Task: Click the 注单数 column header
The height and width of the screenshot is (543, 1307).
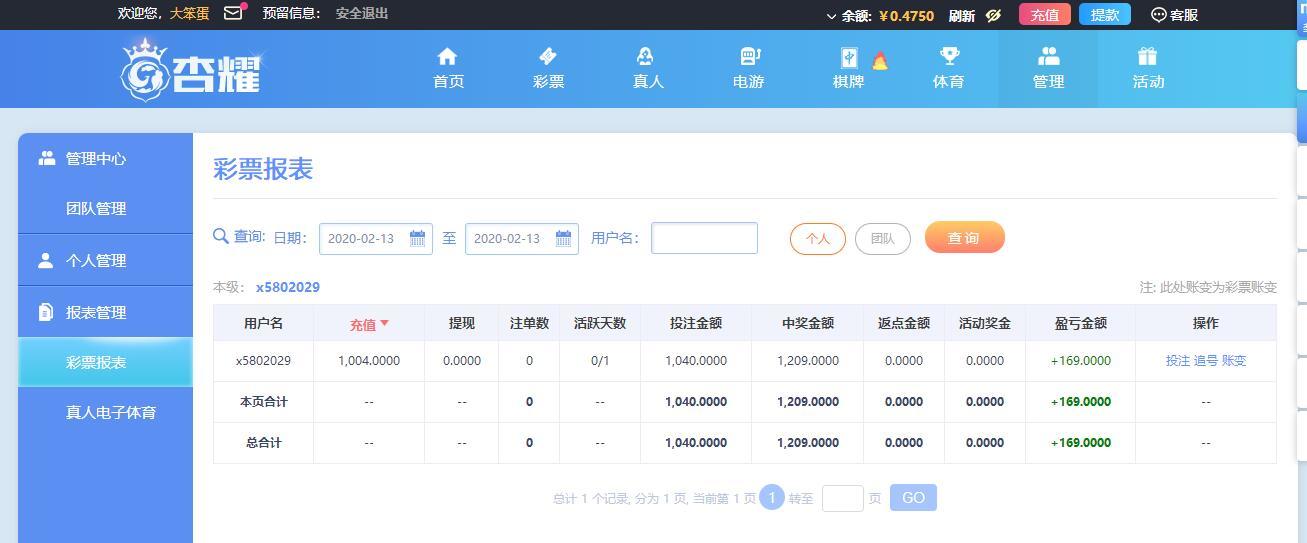Action: coord(529,323)
